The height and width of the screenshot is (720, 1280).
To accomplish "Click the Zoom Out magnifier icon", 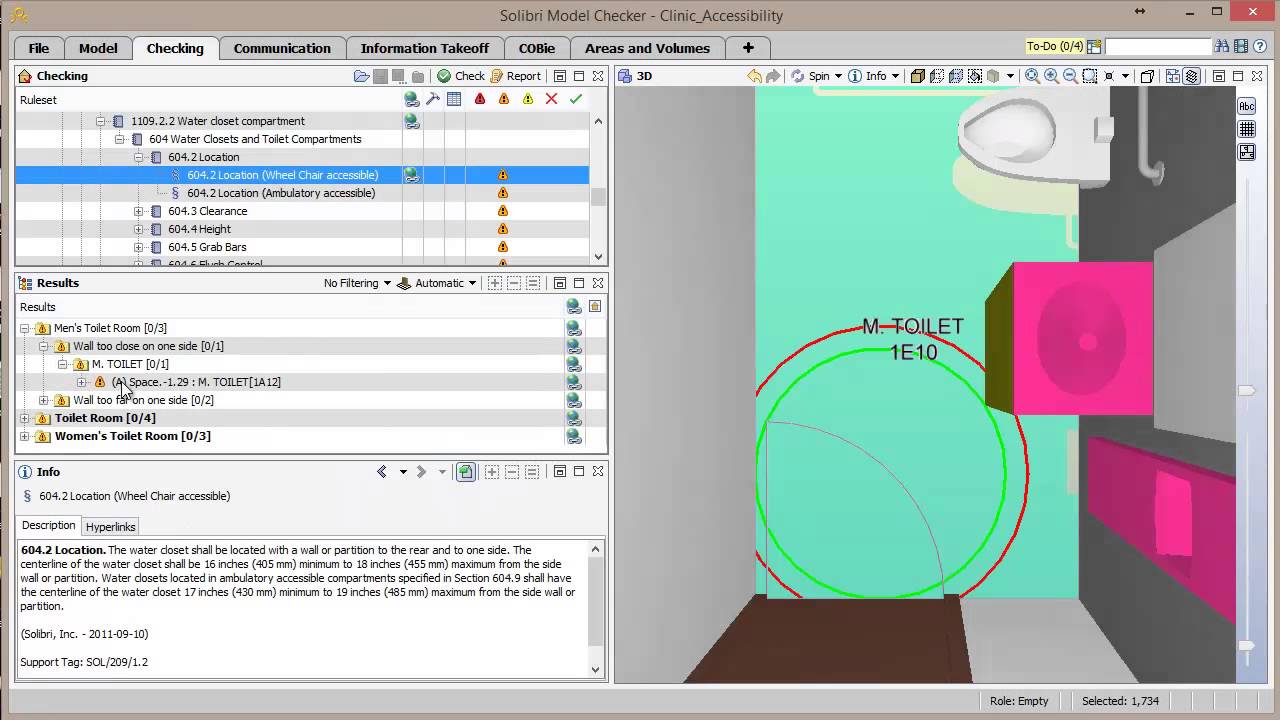I will (1069, 76).
